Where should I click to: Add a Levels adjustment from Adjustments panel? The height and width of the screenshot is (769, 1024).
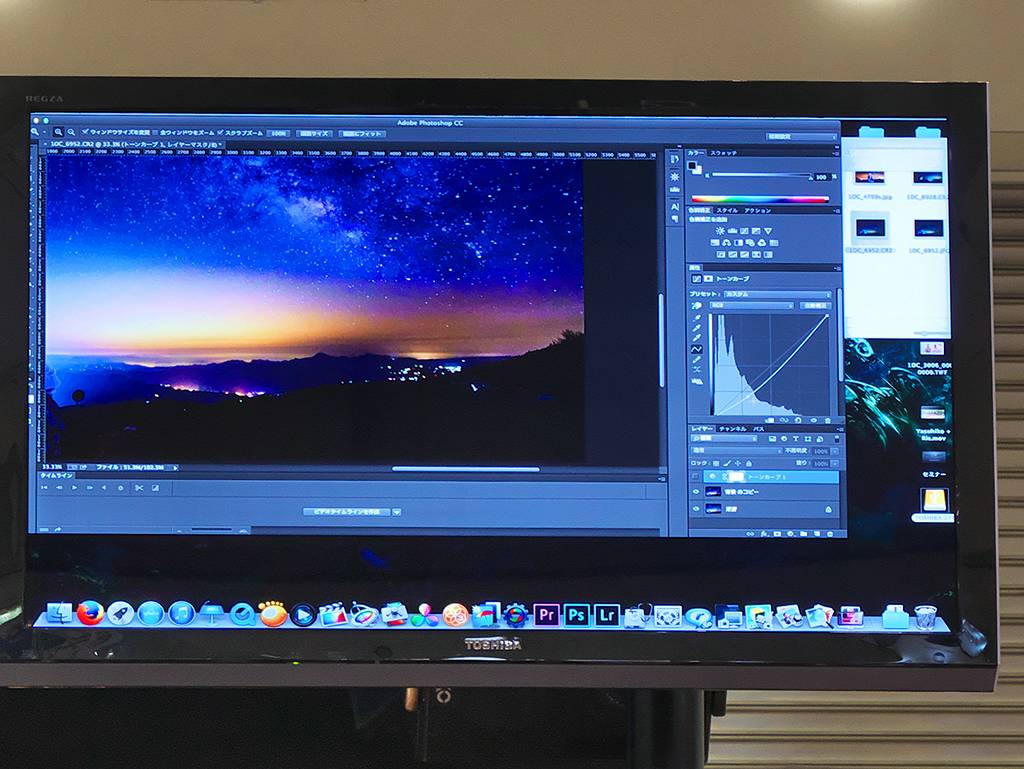click(733, 231)
